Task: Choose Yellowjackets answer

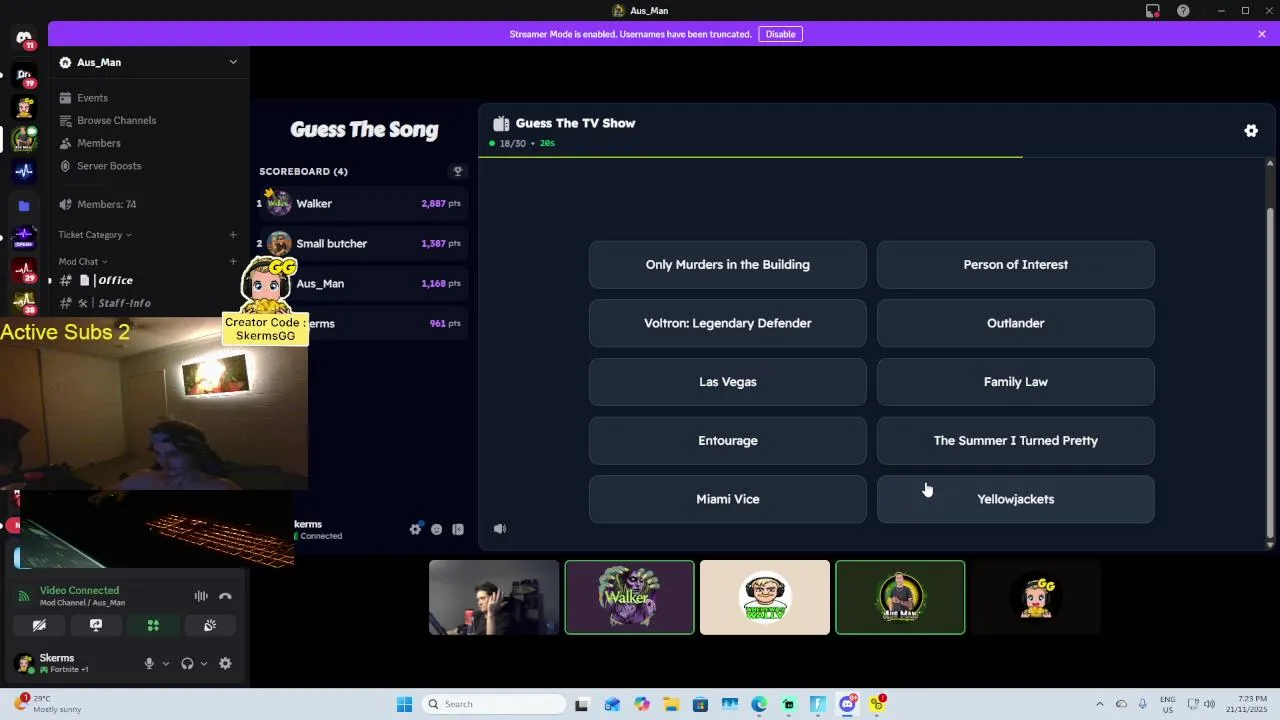Action: (1015, 499)
